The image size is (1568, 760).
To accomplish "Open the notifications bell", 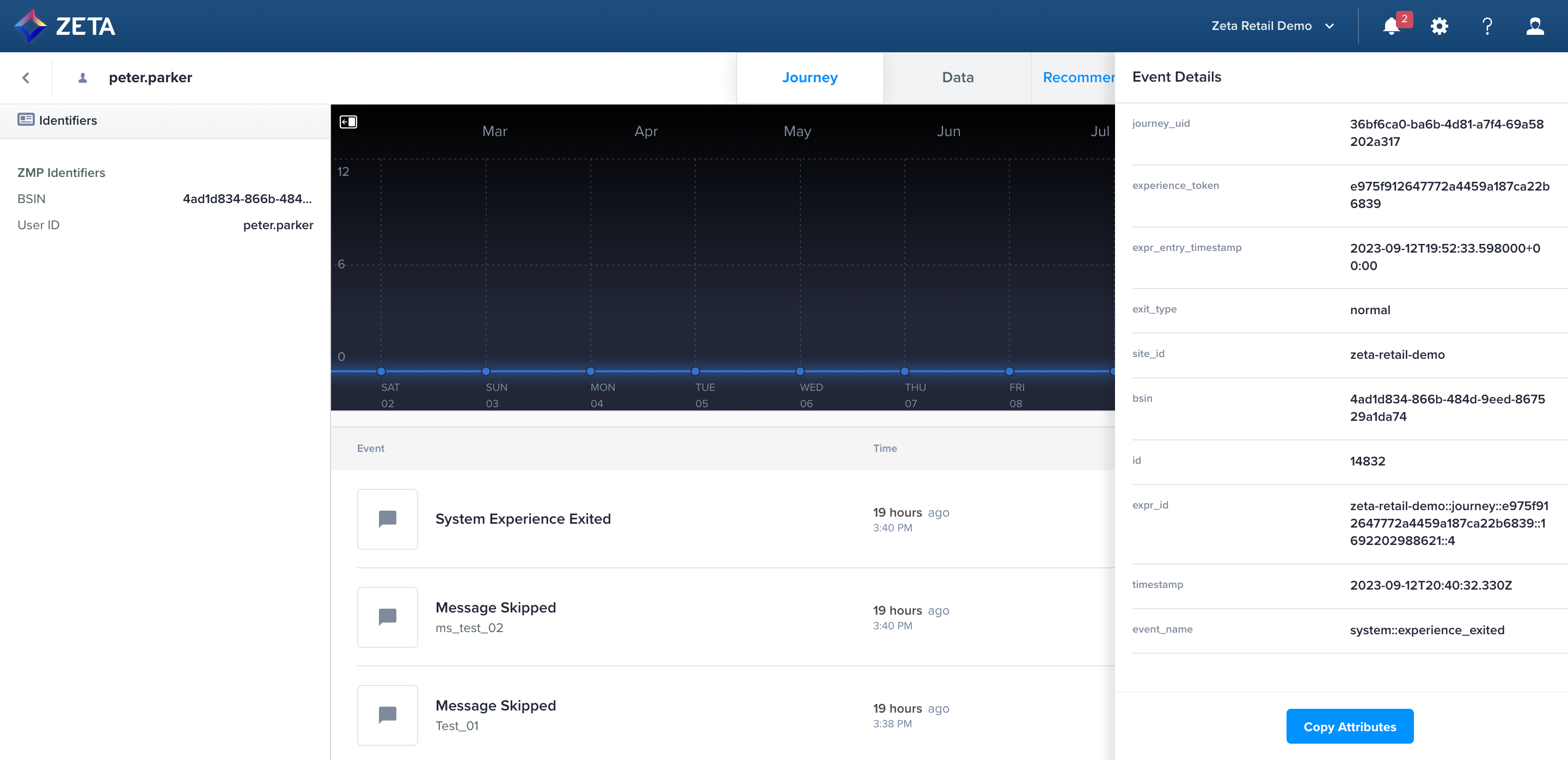I will click(1391, 26).
